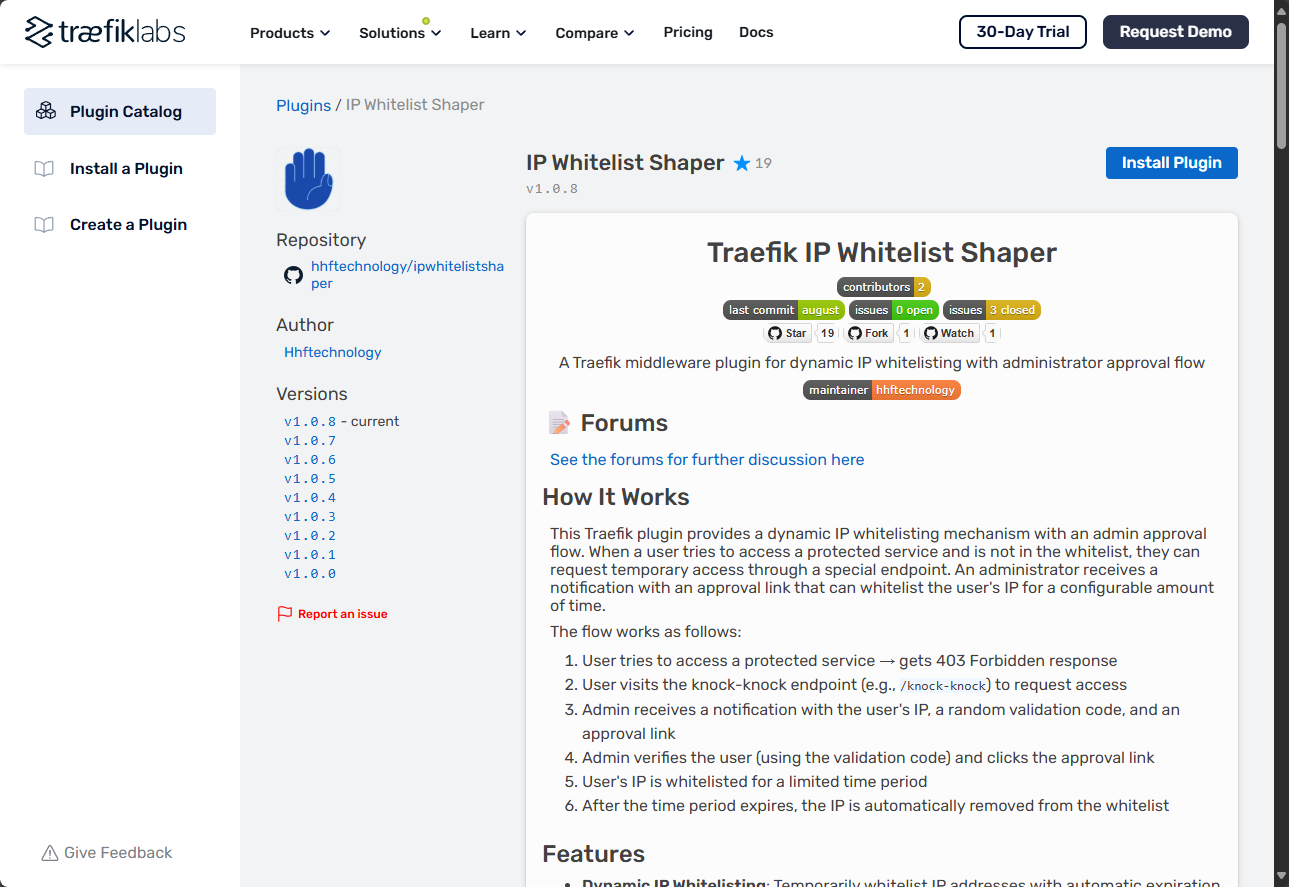Click the maintainer hhftechnology badge
Screen dimensions: 1289x887
click(882, 390)
